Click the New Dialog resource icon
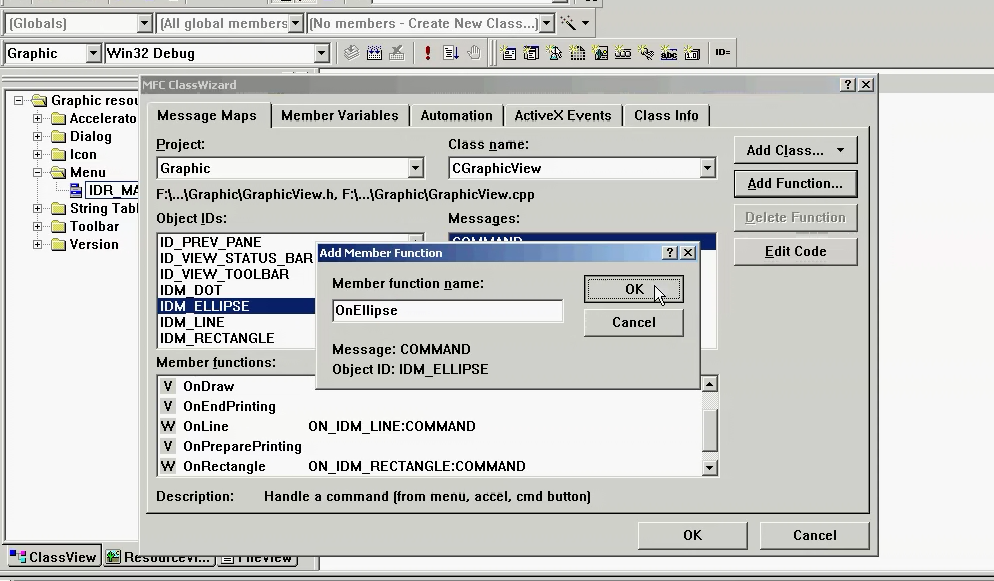The height and width of the screenshot is (581, 994). (x=508, y=53)
